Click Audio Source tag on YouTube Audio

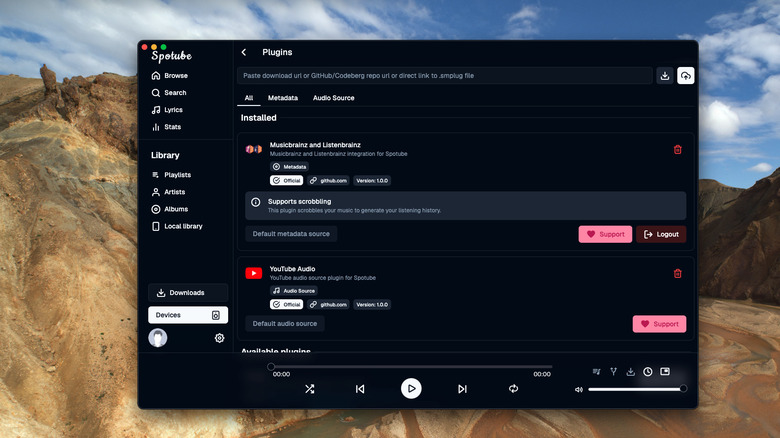point(294,291)
